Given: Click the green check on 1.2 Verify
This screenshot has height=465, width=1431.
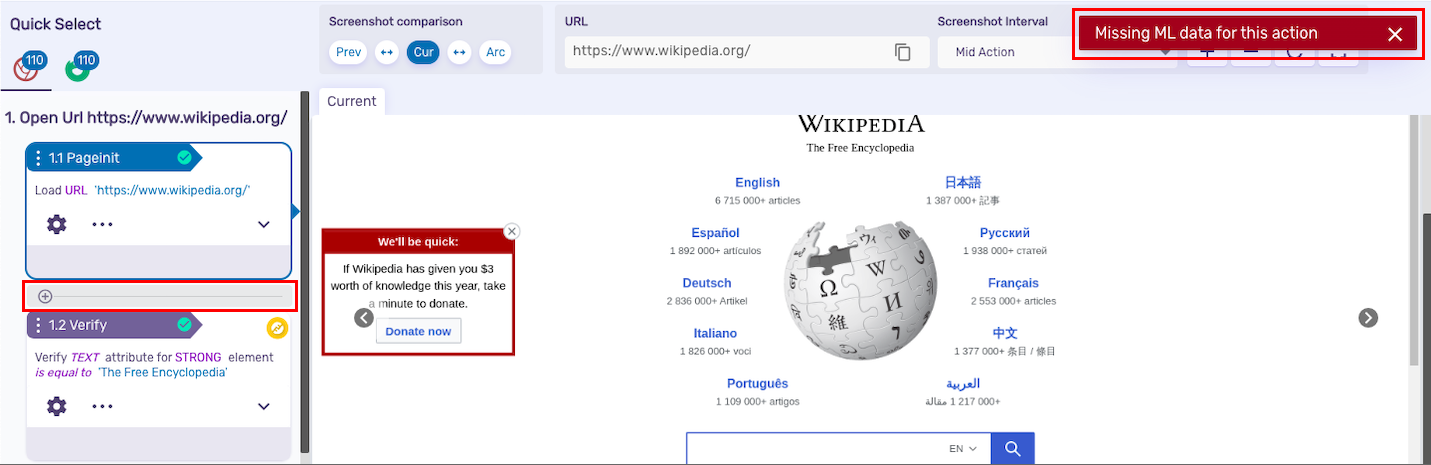Looking at the screenshot, I should click(x=184, y=324).
